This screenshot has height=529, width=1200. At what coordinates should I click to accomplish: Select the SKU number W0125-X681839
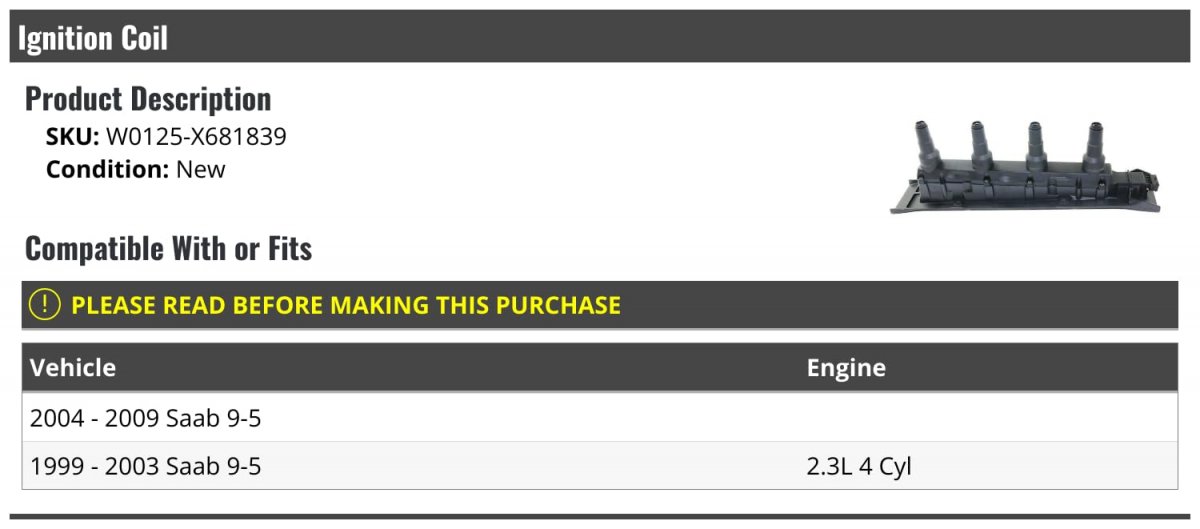pos(196,137)
